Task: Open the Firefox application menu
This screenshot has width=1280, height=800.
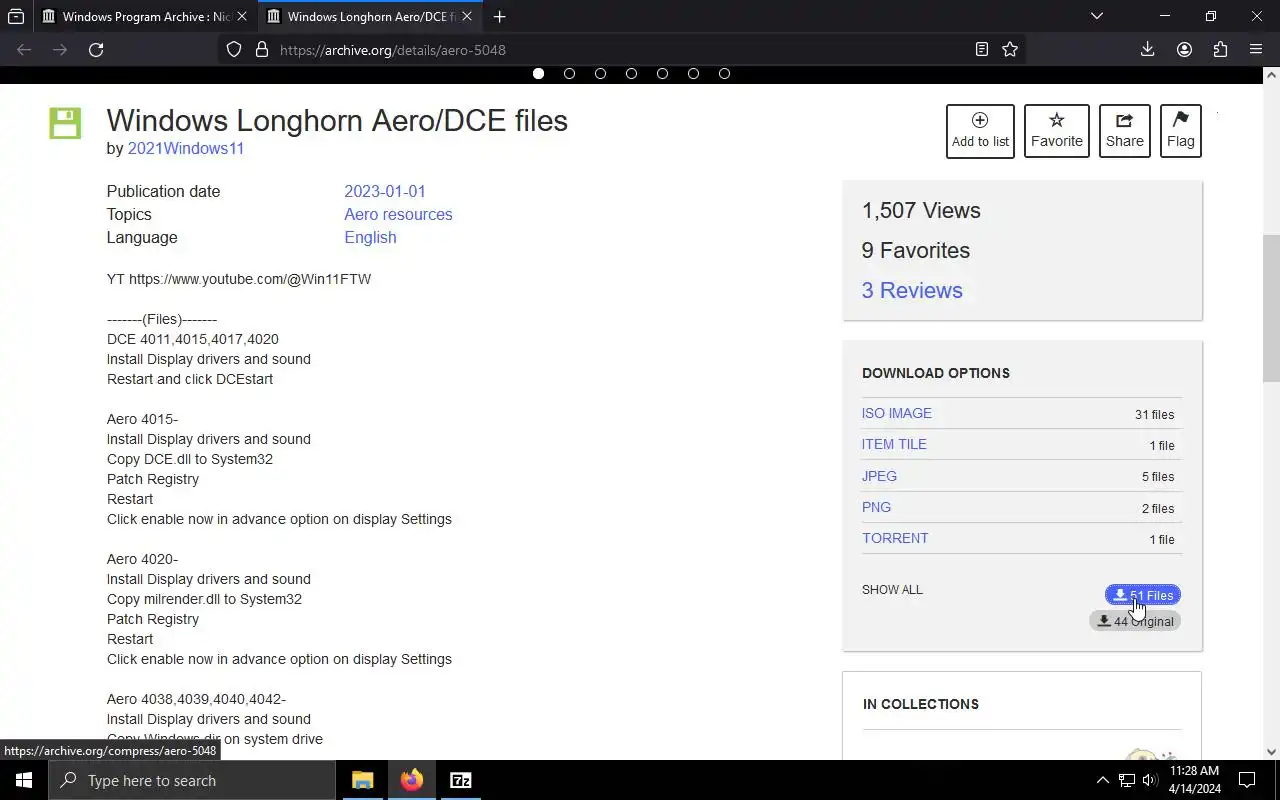Action: point(1256,49)
